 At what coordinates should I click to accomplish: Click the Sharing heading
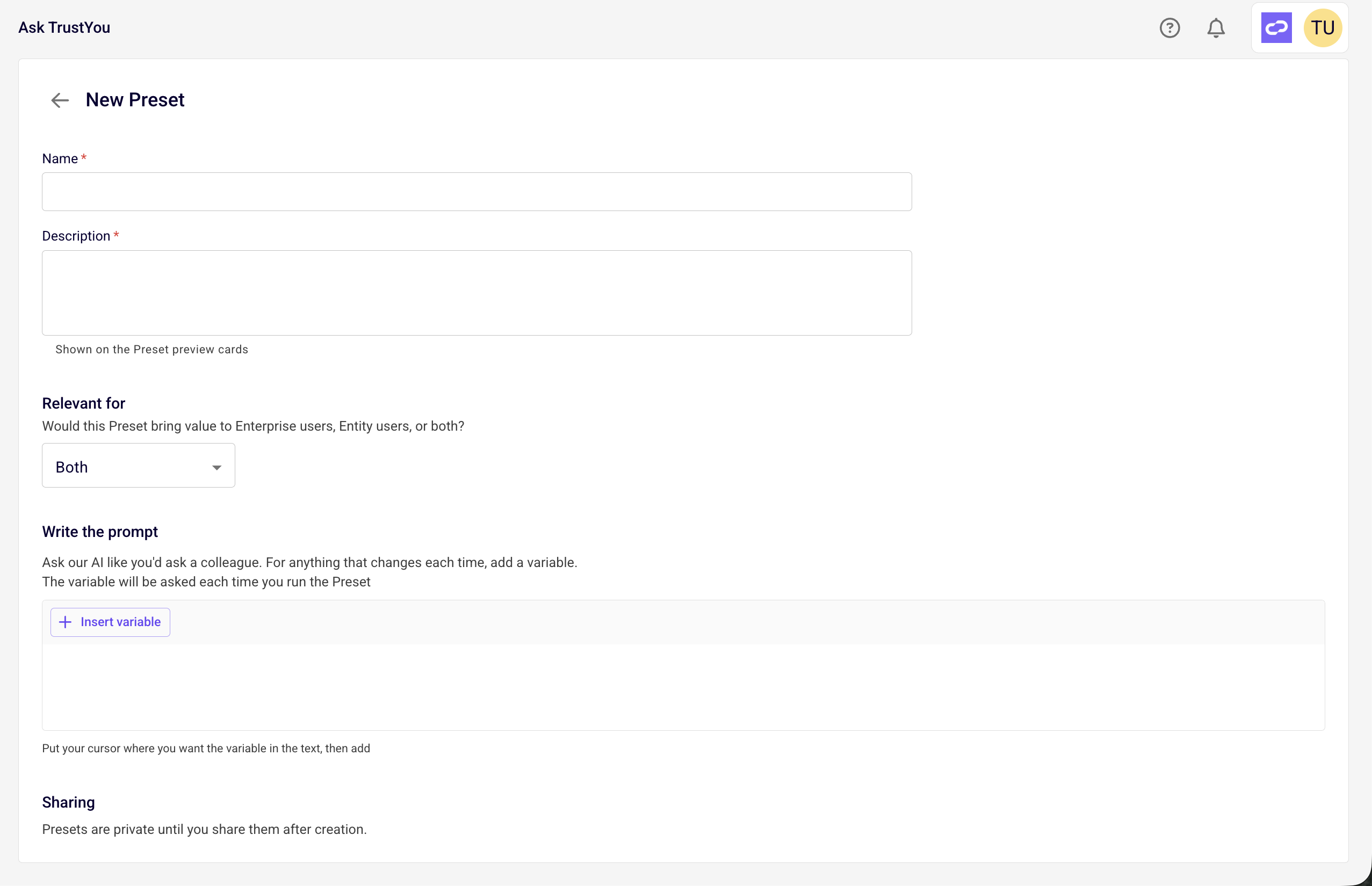click(68, 802)
